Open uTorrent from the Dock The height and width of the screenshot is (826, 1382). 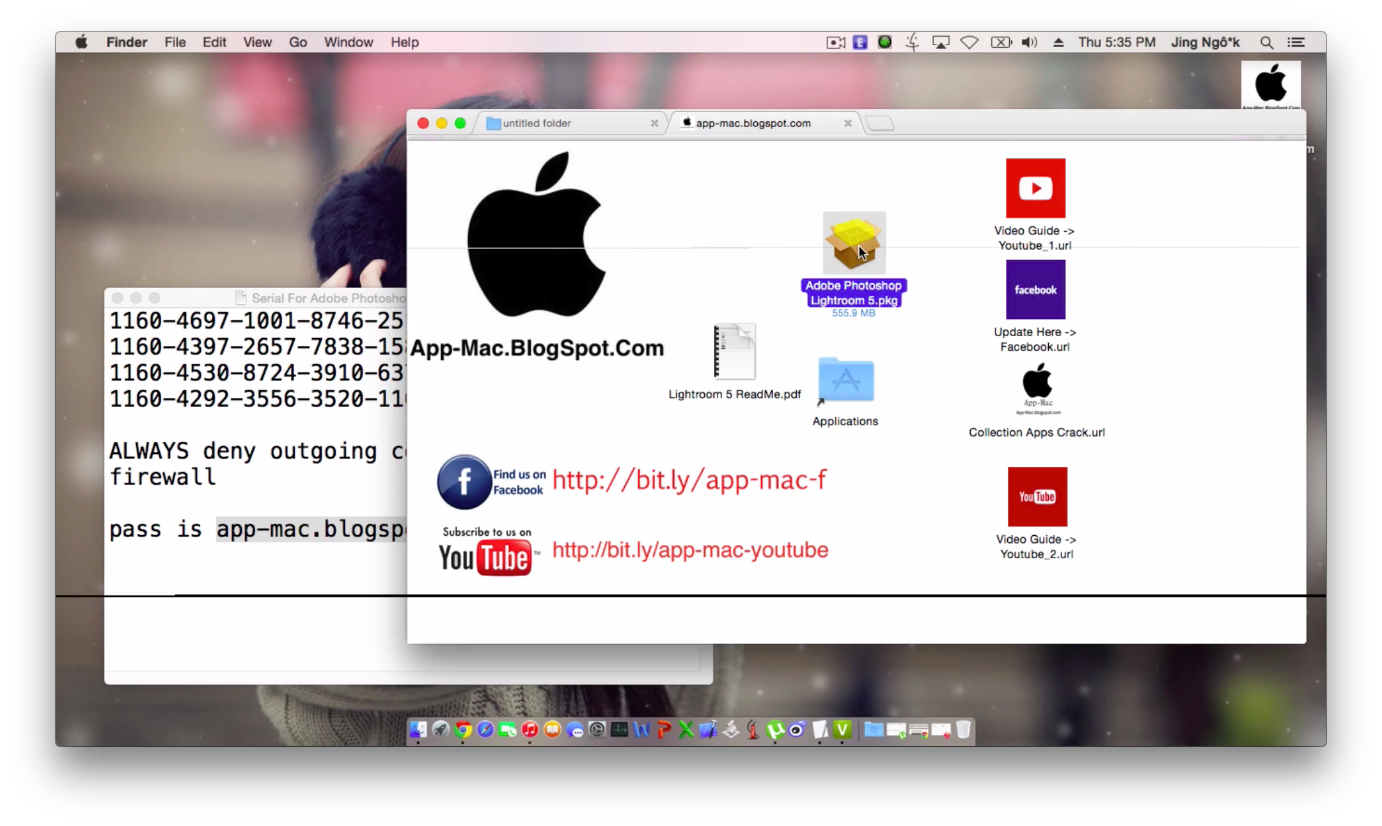coord(775,730)
